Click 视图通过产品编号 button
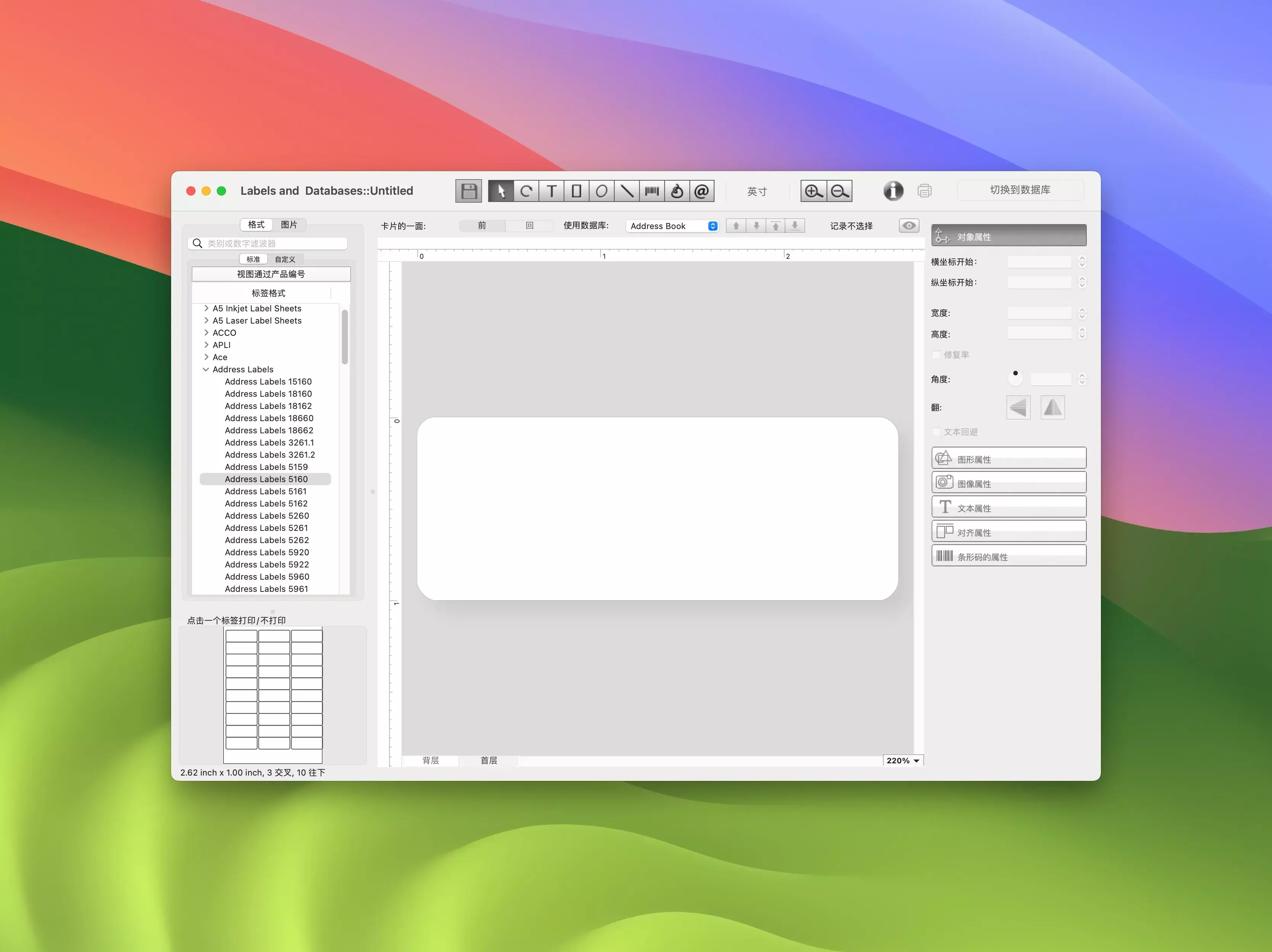1272x952 pixels. point(271,274)
